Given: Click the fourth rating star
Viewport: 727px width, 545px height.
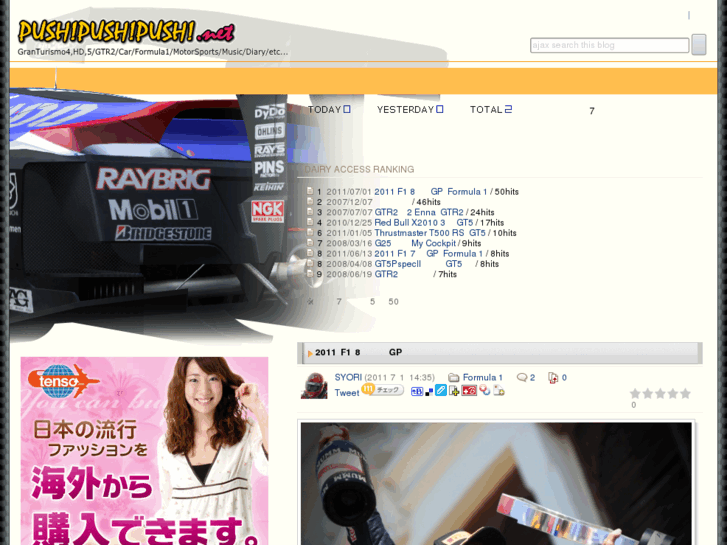Looking at the screenshot, I should [673, 394].
